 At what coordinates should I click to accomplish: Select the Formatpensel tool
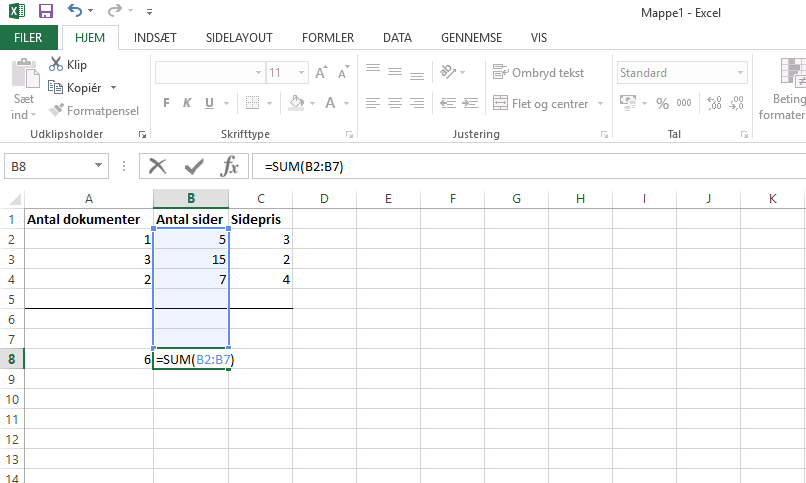[x=94, y=110]
